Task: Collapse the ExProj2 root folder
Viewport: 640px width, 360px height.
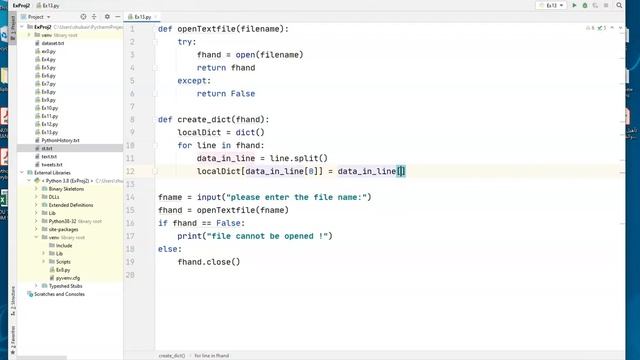Action: [22, 27]
